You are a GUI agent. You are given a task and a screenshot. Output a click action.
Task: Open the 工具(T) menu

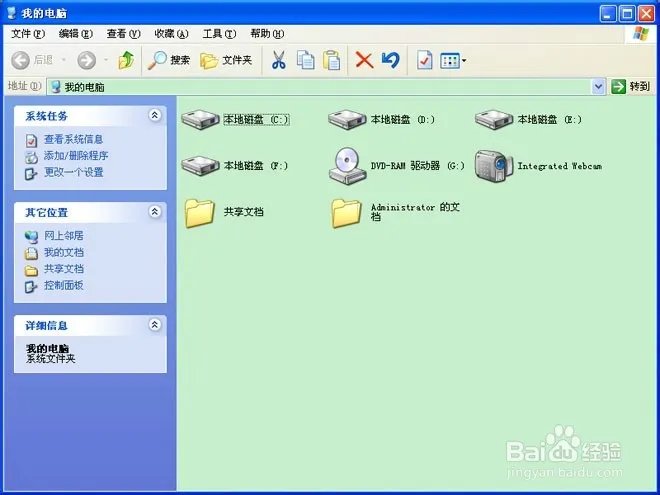click(x=219, y=34)
